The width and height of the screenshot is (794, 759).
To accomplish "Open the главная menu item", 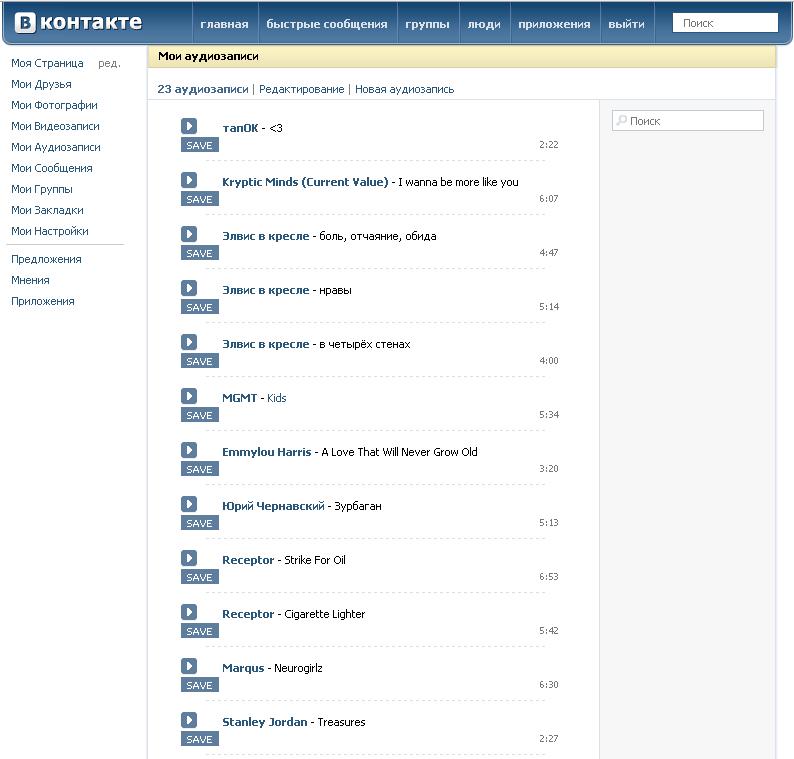I will (224, 24).
